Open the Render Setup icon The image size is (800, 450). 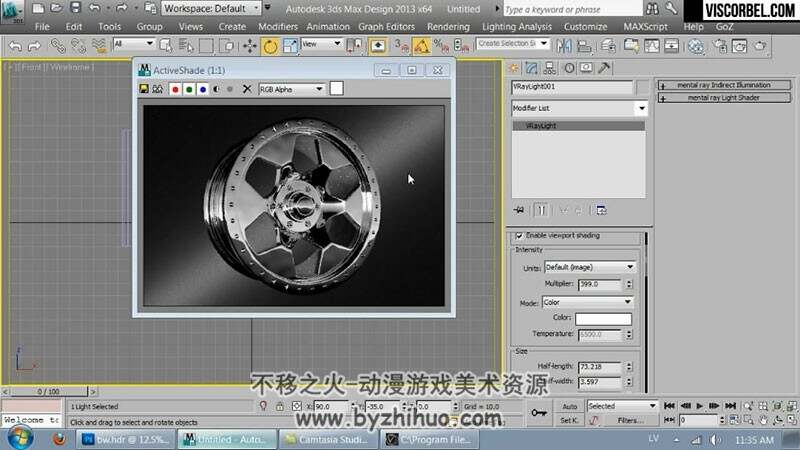click(x=720, y=46)
